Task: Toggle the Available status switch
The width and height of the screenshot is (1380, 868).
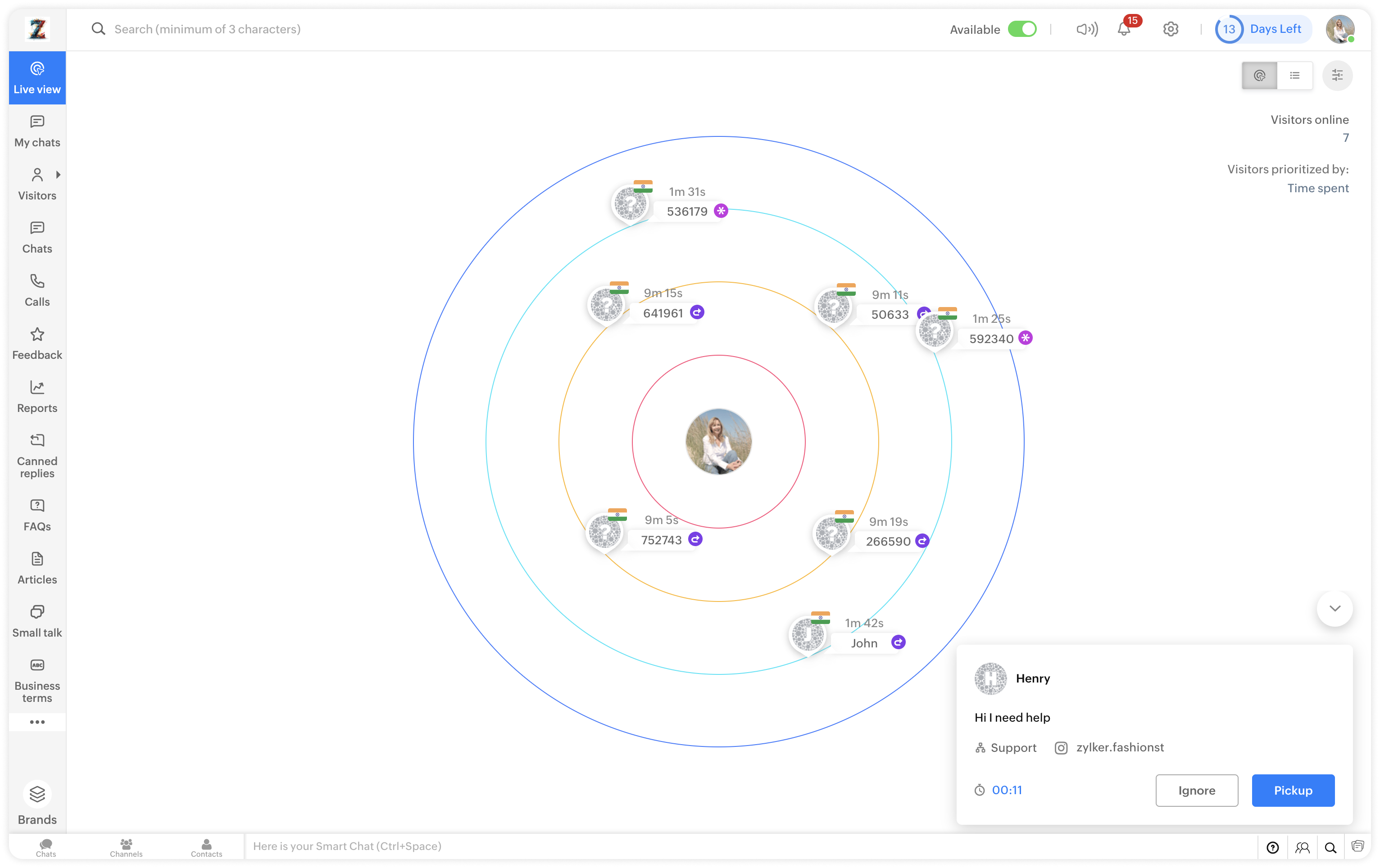Action: point(1022,29)
